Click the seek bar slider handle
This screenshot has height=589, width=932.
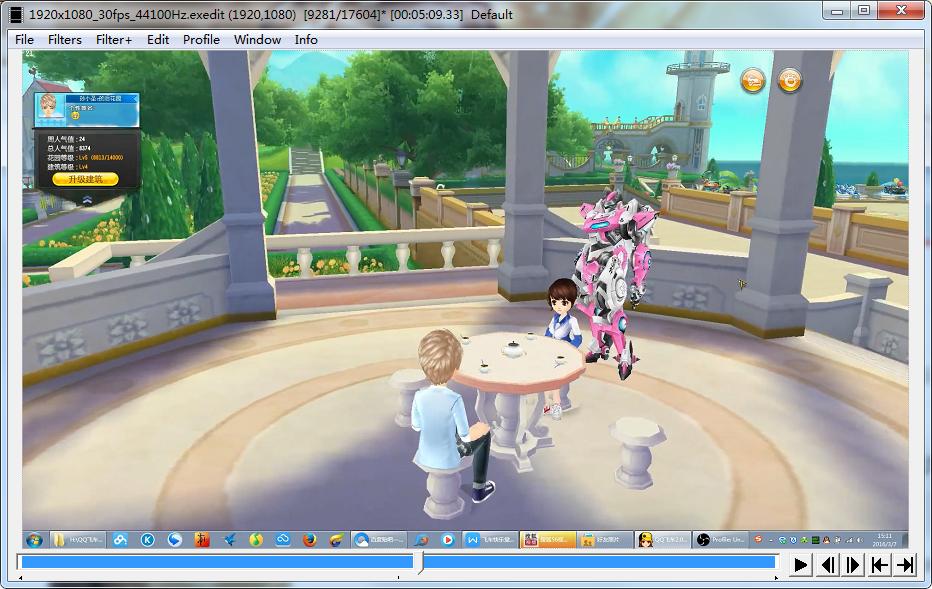(420, 562)
